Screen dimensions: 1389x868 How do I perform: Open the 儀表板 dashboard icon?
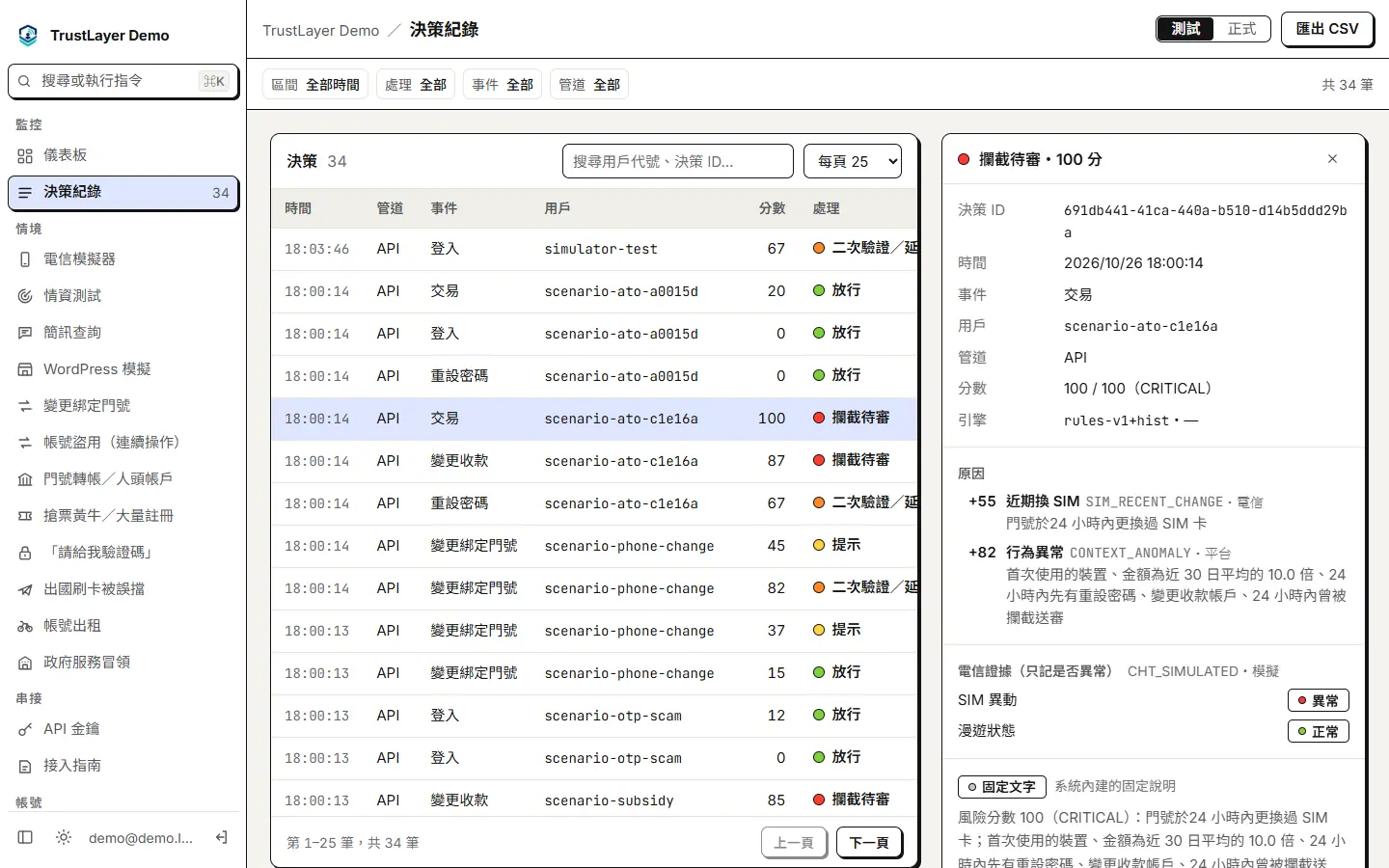[25, 155]
